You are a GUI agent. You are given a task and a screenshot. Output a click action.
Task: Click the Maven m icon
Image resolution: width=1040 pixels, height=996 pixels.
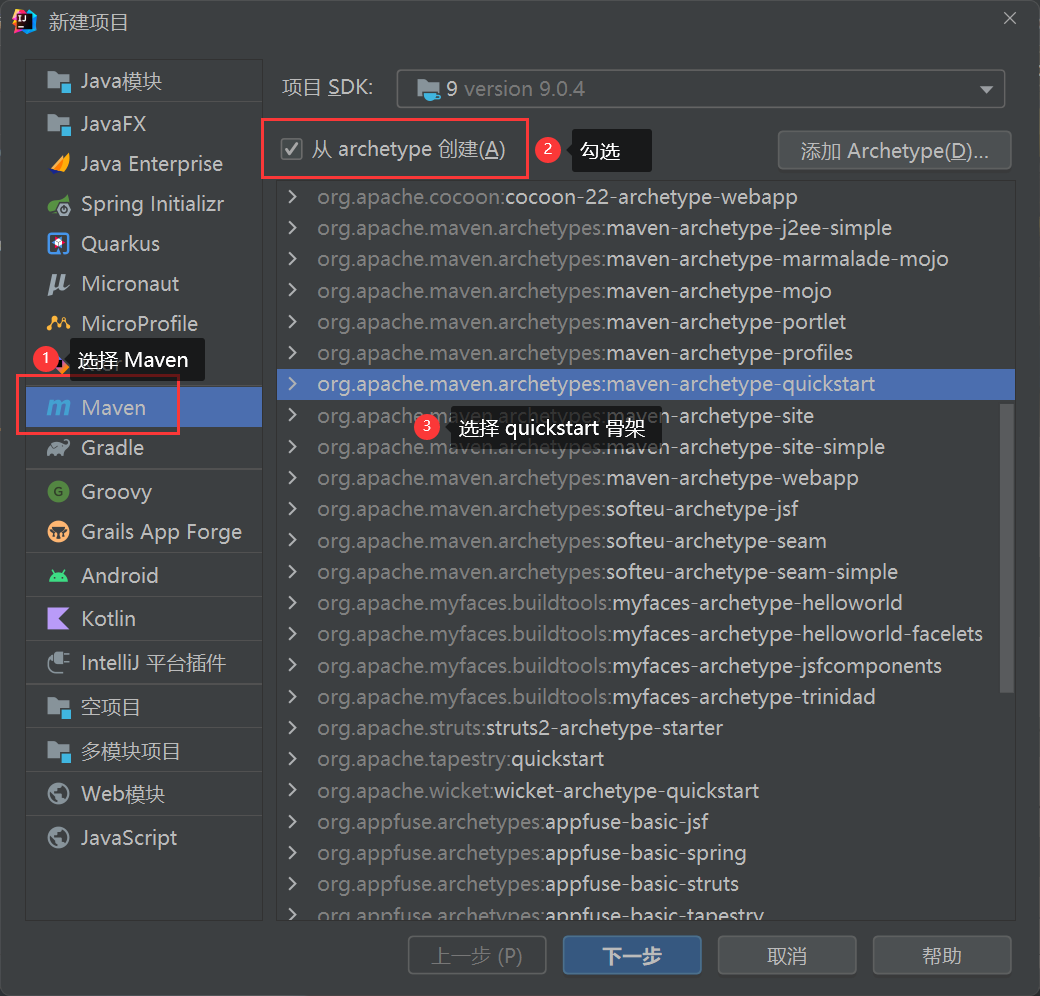[58, 407]
